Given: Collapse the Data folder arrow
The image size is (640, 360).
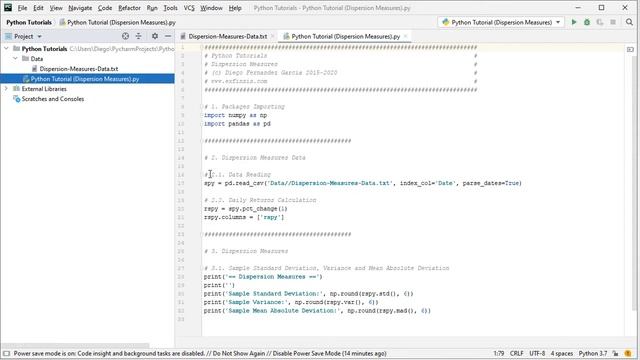Looking at the screenshot, I should pyautogui.click(x=16, y=59).
